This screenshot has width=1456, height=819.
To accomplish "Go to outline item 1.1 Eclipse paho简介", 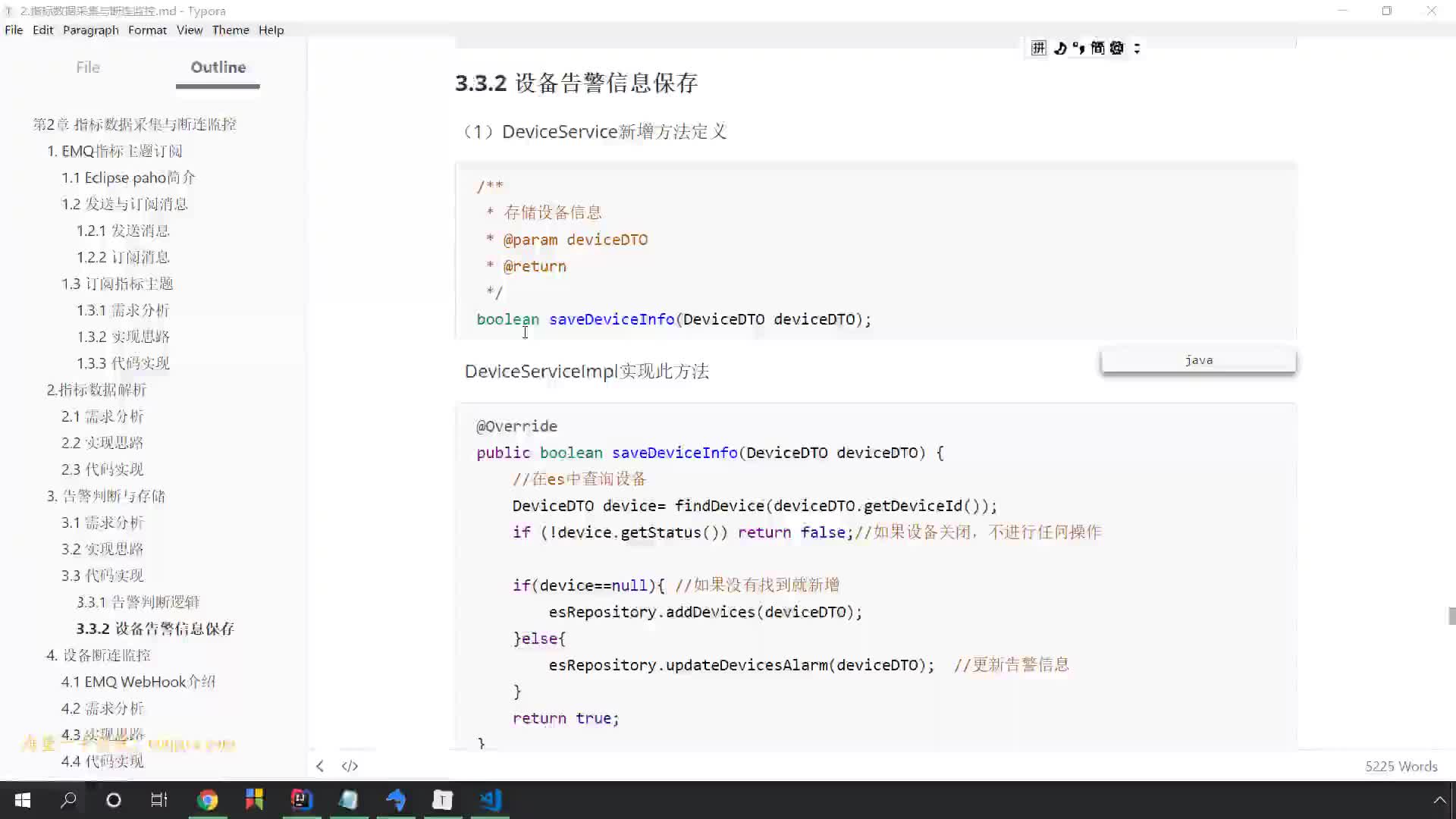I will click(128, 177).
